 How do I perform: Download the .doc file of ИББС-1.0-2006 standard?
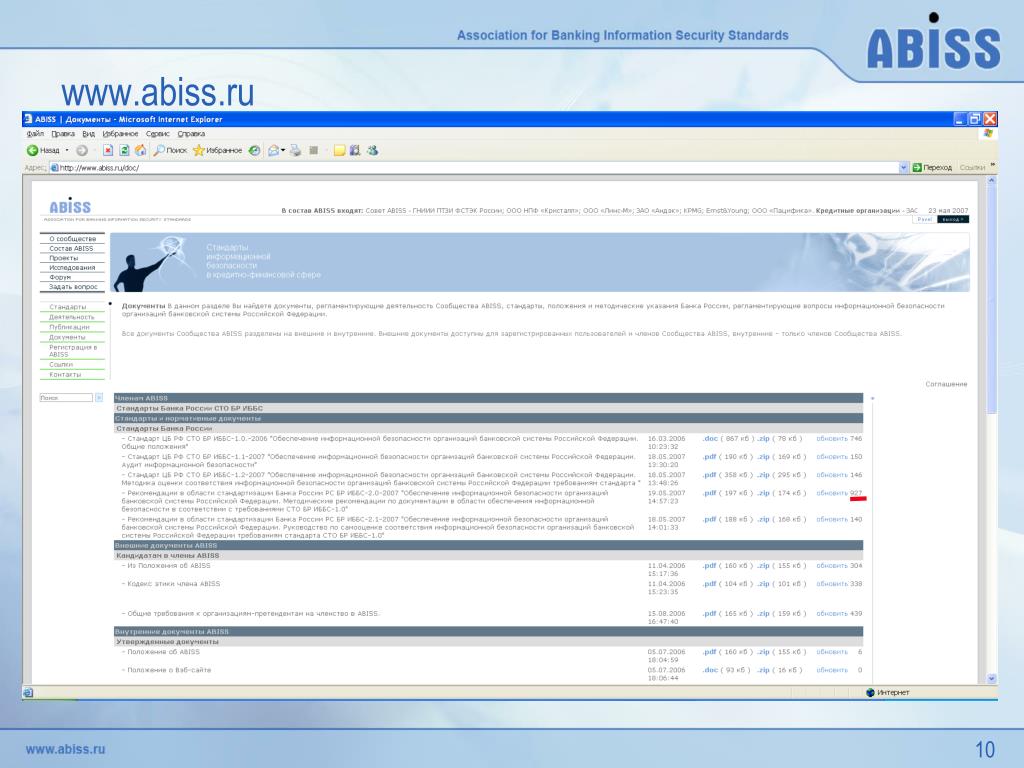point(710,439)
